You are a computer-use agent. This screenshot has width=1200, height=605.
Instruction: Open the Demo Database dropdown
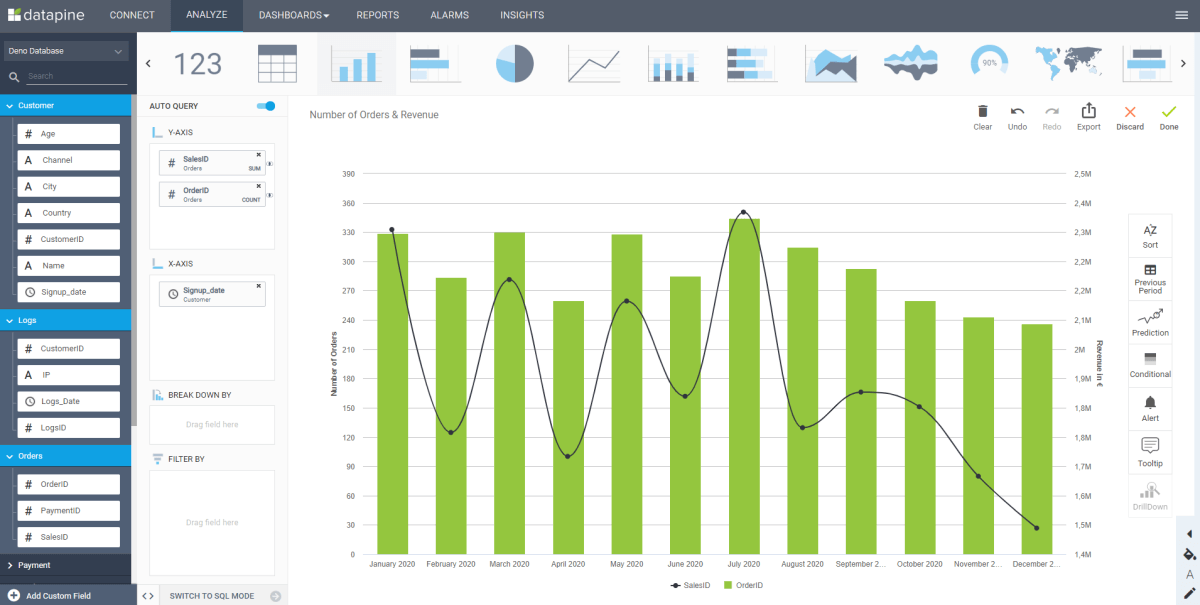pos(66,51)
